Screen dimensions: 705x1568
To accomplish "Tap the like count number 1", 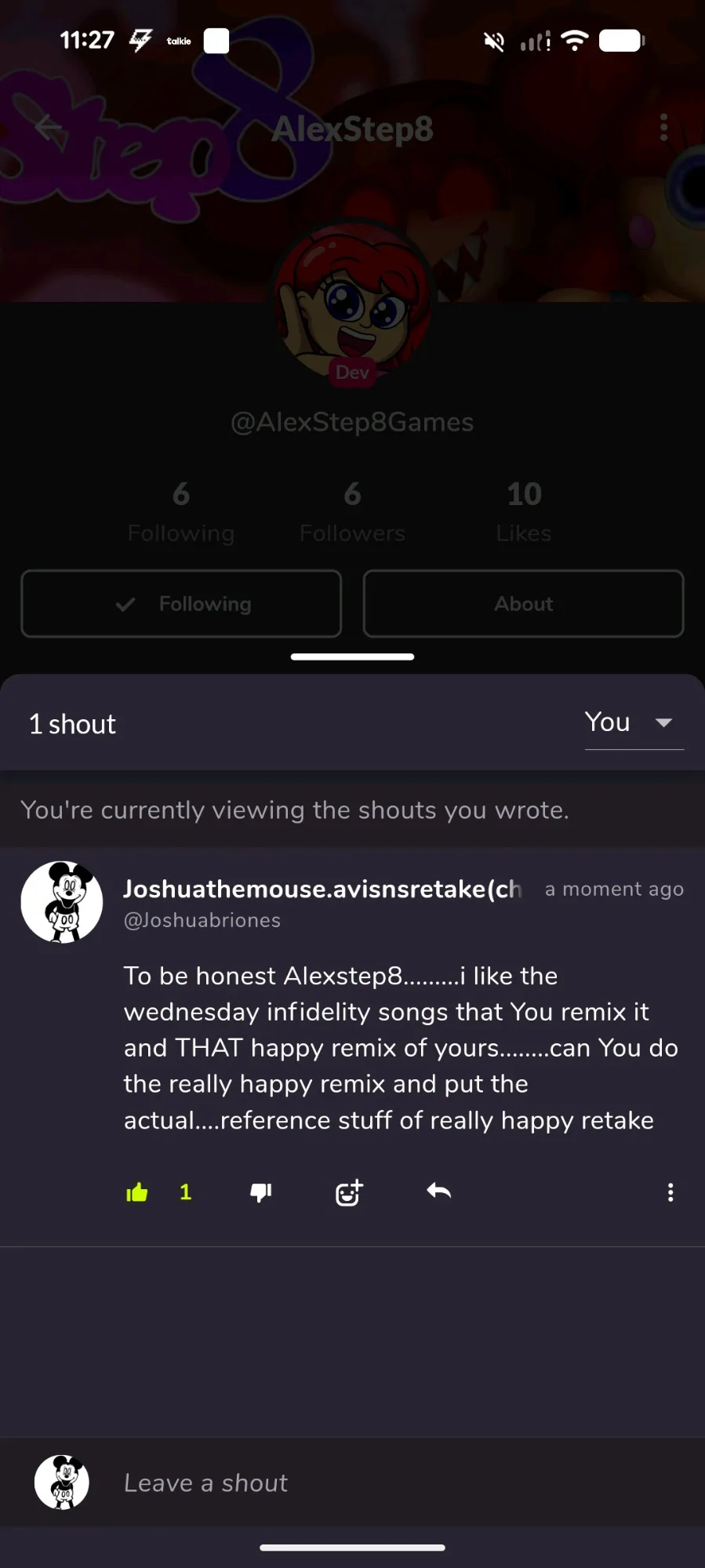I will (x=185, y=1193).
